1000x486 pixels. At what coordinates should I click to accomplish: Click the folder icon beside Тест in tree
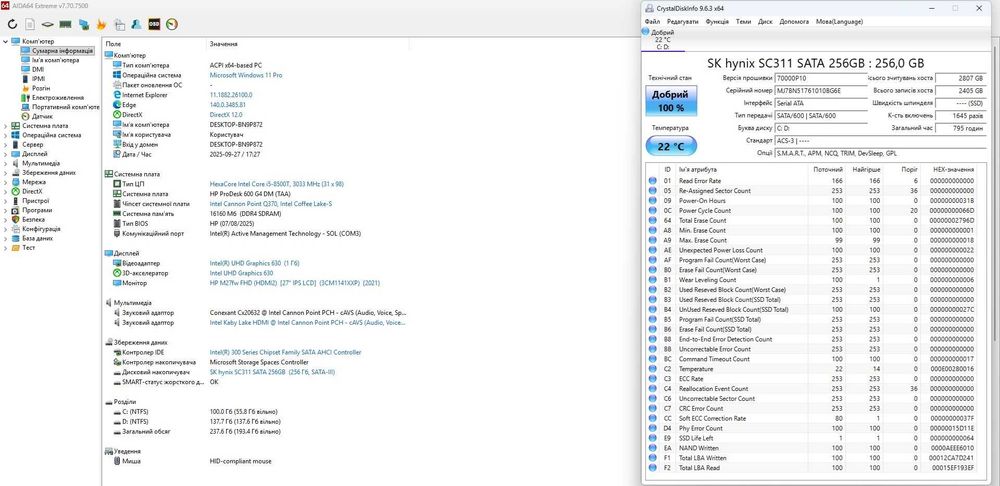[15, 247]
